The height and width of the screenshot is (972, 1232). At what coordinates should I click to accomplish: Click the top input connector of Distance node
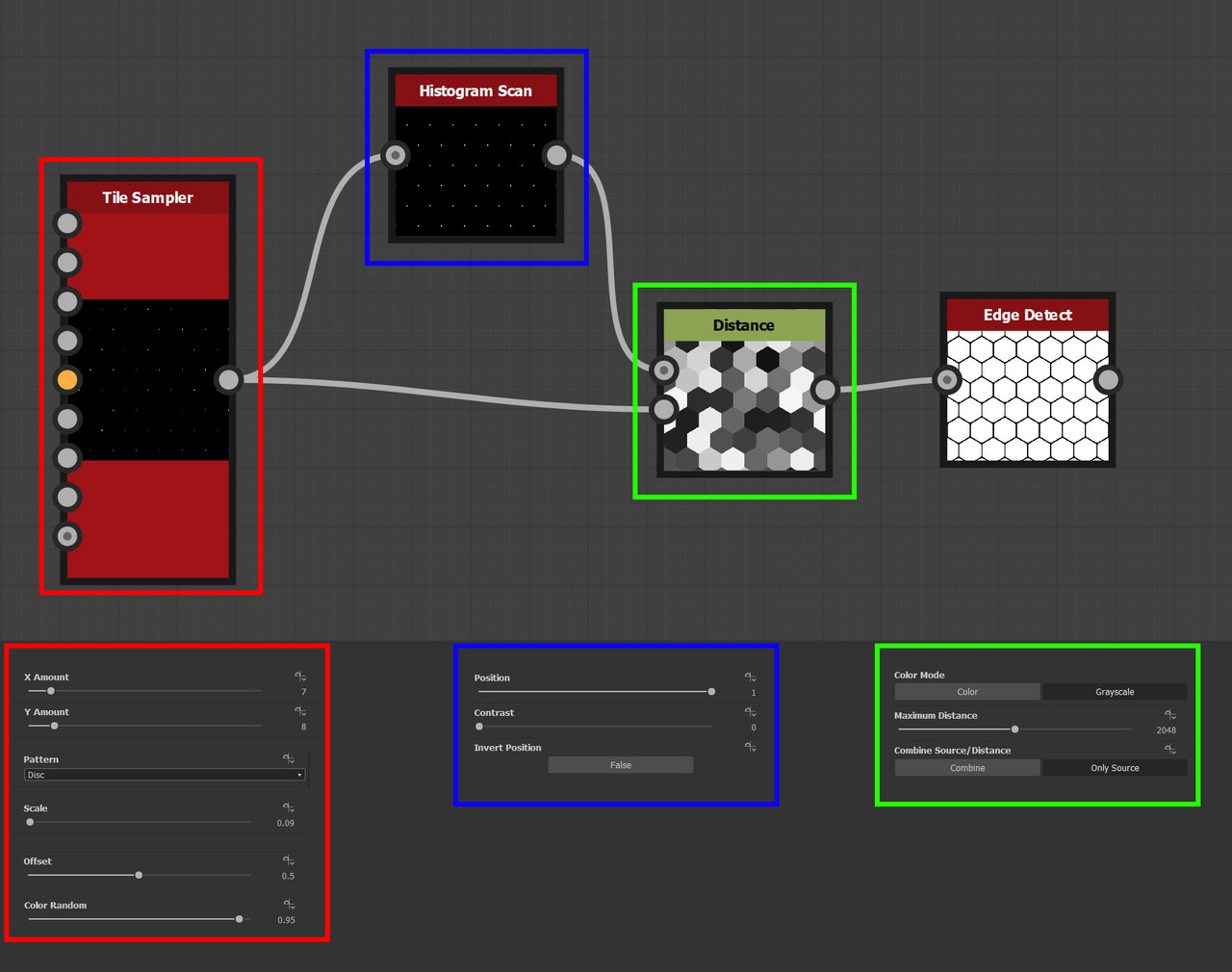(663, 369)
